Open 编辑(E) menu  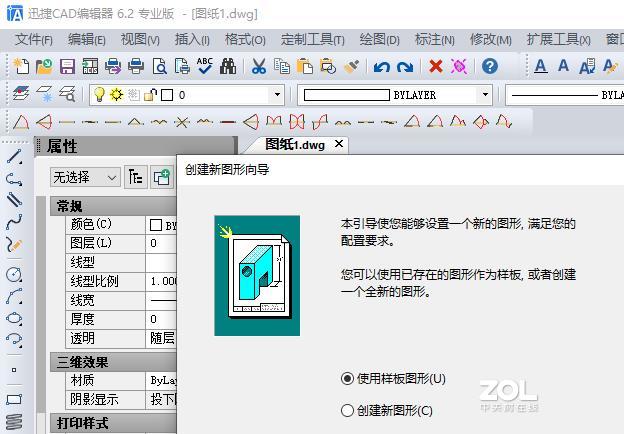(x=86, y=40)
